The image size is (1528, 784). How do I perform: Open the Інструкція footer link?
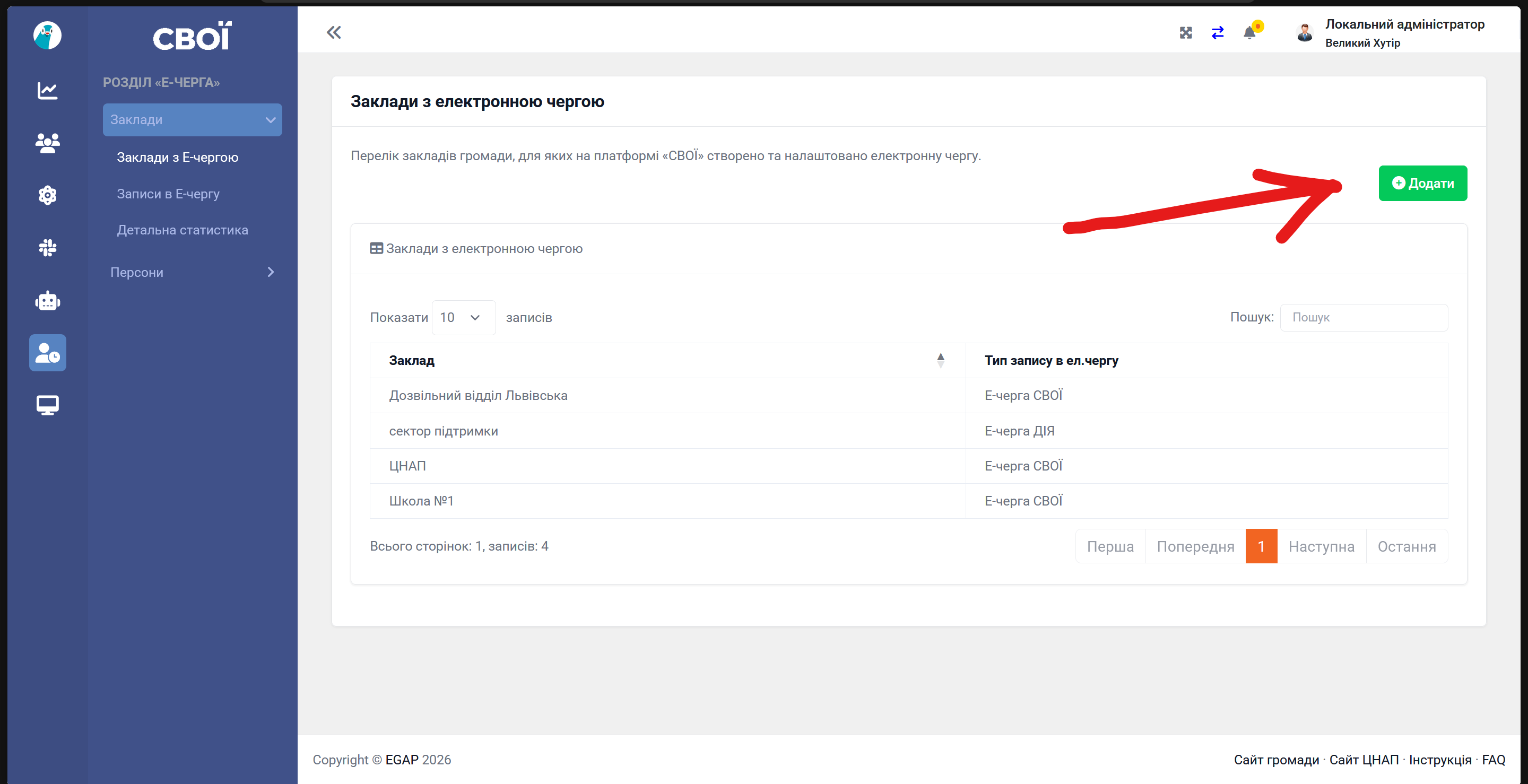[x=1439, y=760]
